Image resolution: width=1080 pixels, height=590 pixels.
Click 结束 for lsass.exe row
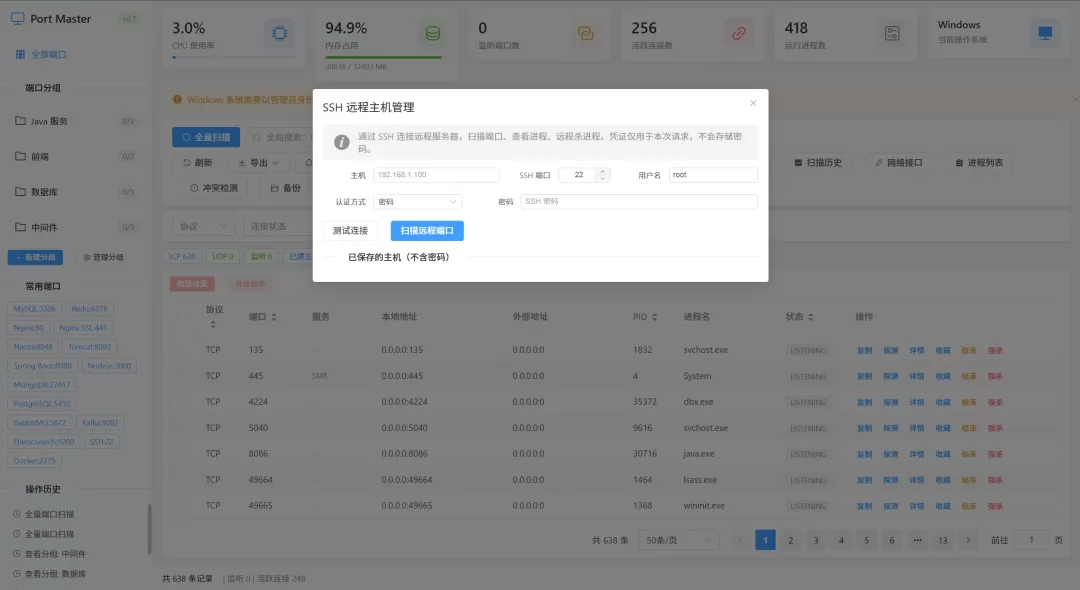(969, 480)
